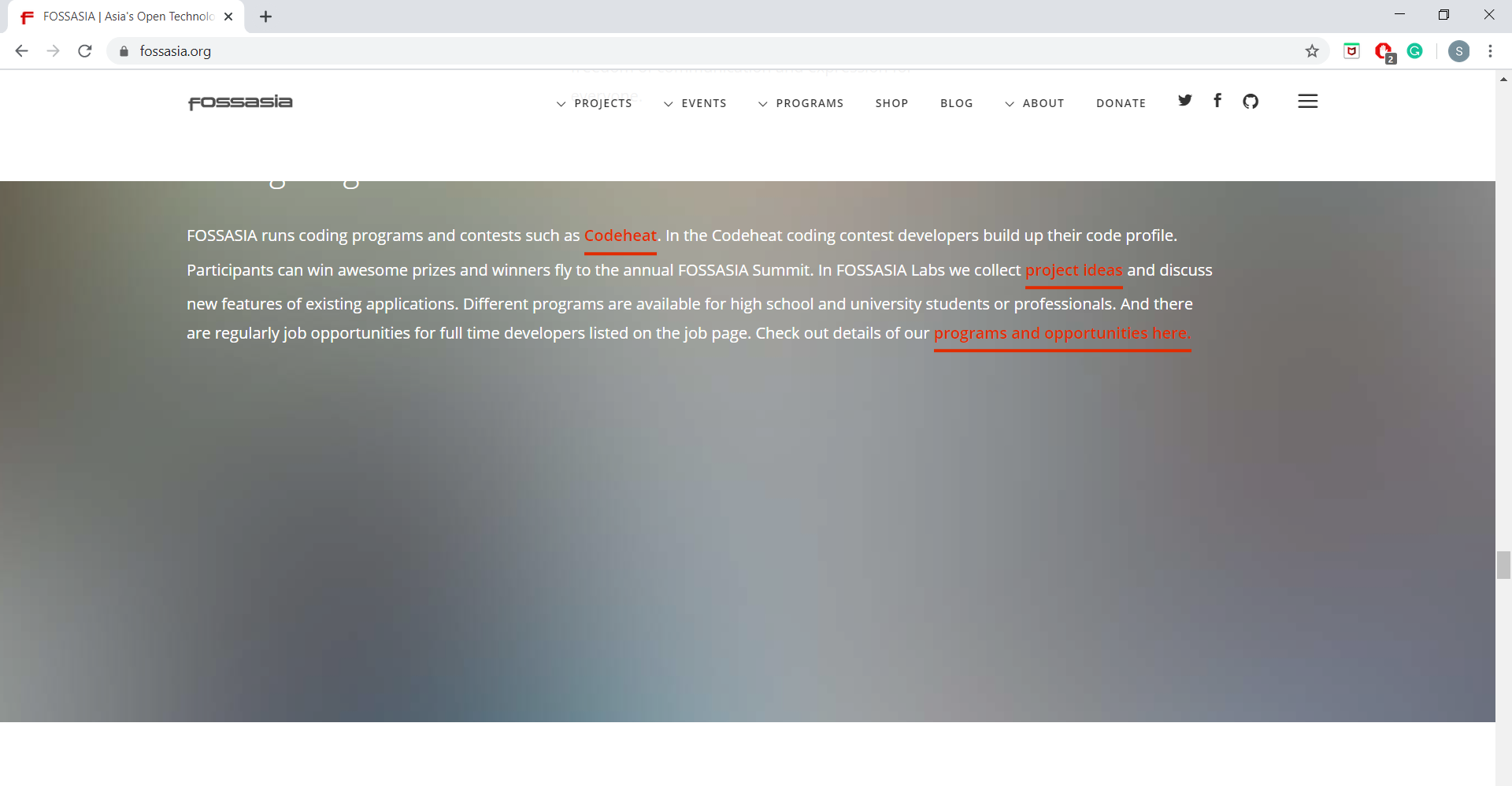Open FOSSASIA's Twitter page
Screen dimensions: 1512x786
pyautogui.click(x=1185, y=101)
